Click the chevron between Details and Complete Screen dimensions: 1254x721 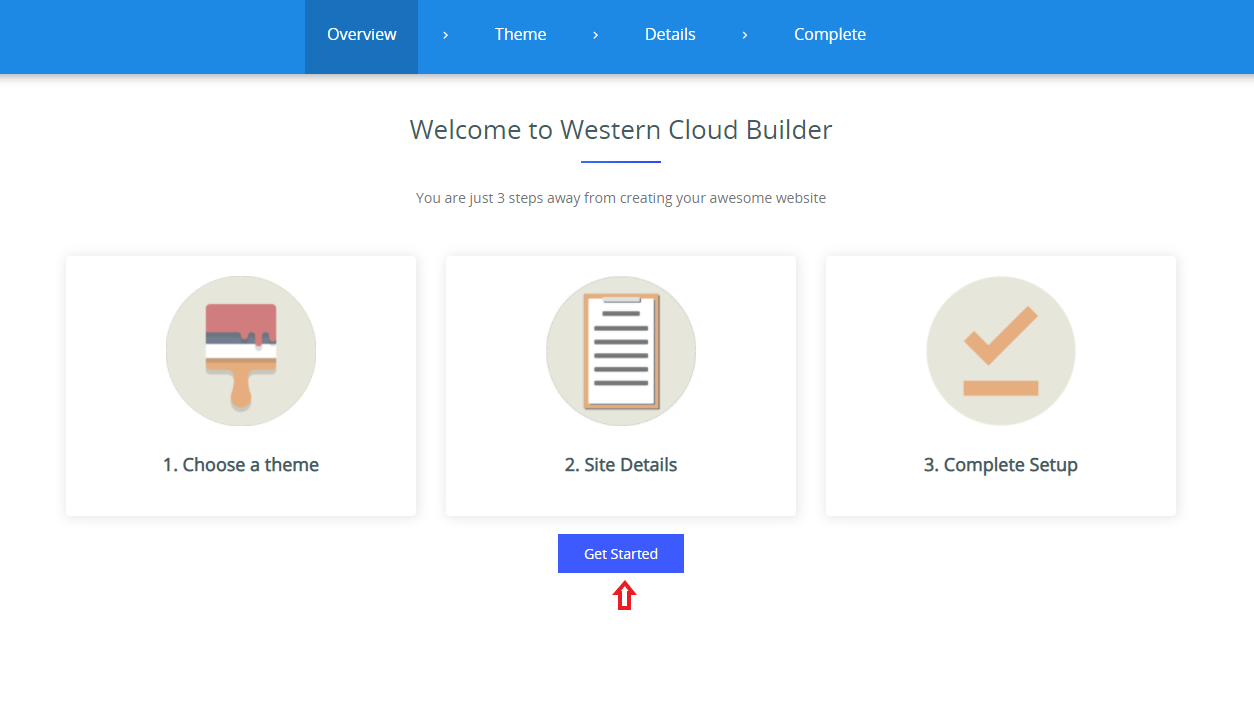(x=745, y=35)
